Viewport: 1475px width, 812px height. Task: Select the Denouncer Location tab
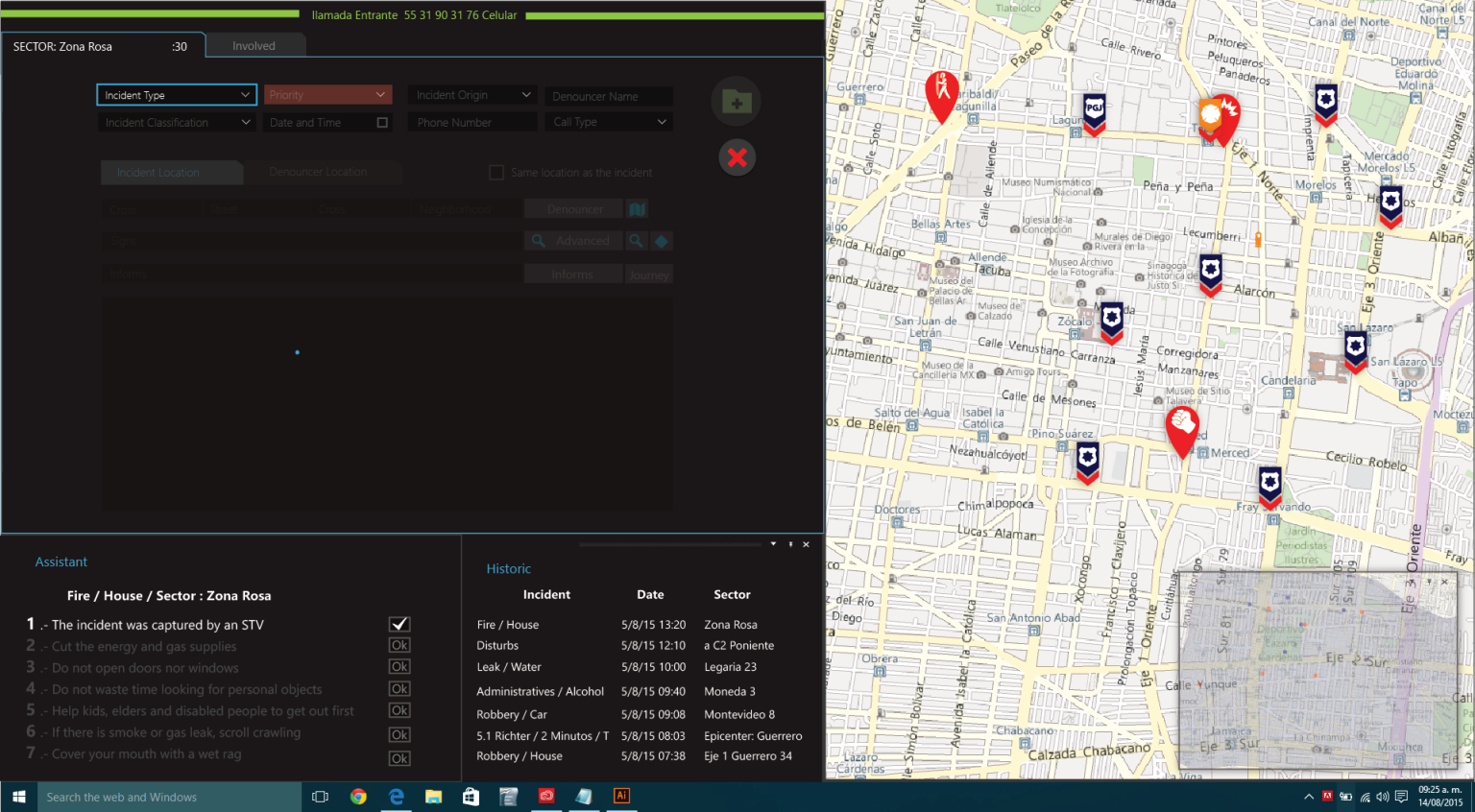coord(318,172)
